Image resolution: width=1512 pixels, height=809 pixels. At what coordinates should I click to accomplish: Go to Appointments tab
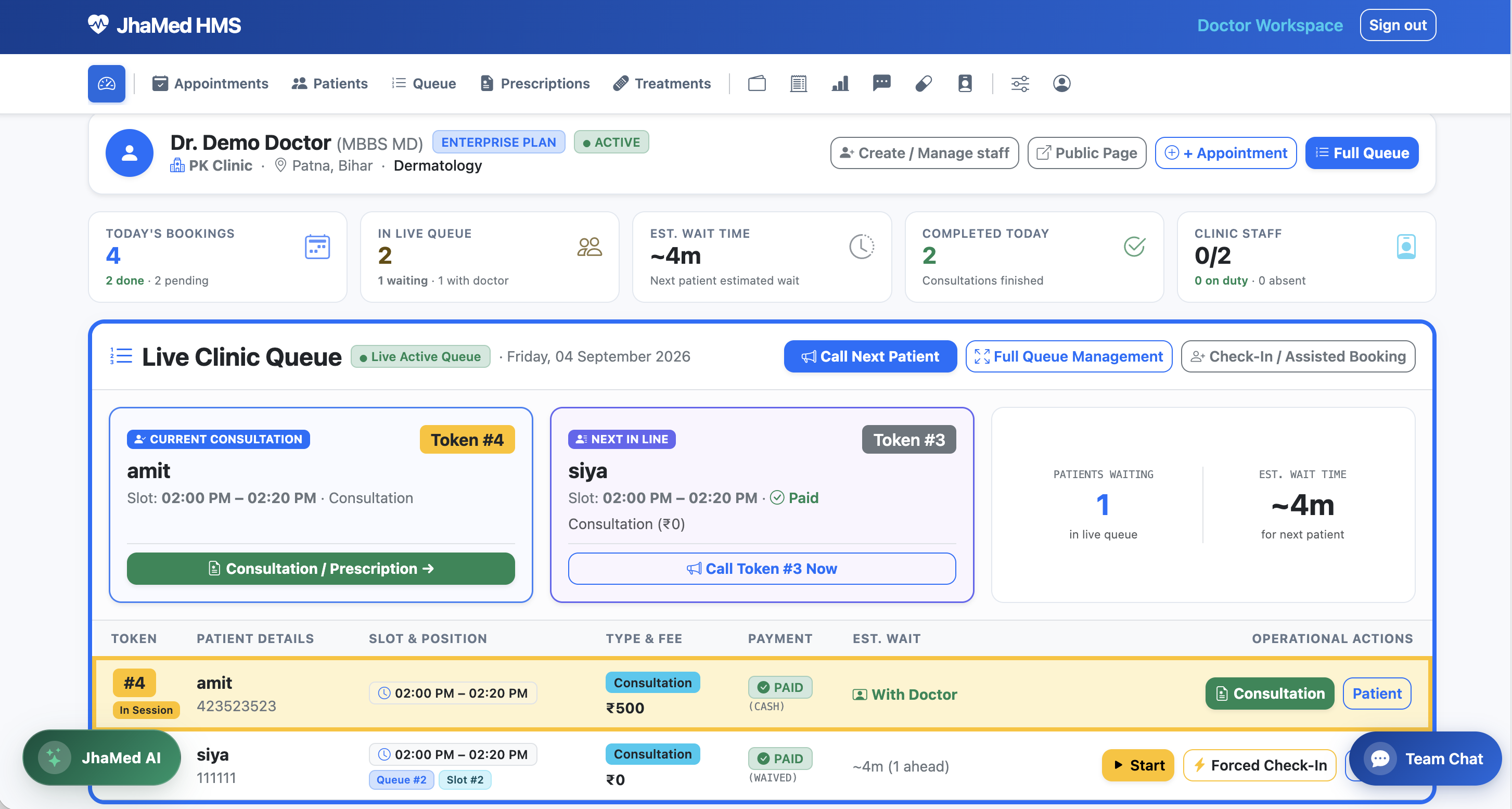[x=210, y=83]
